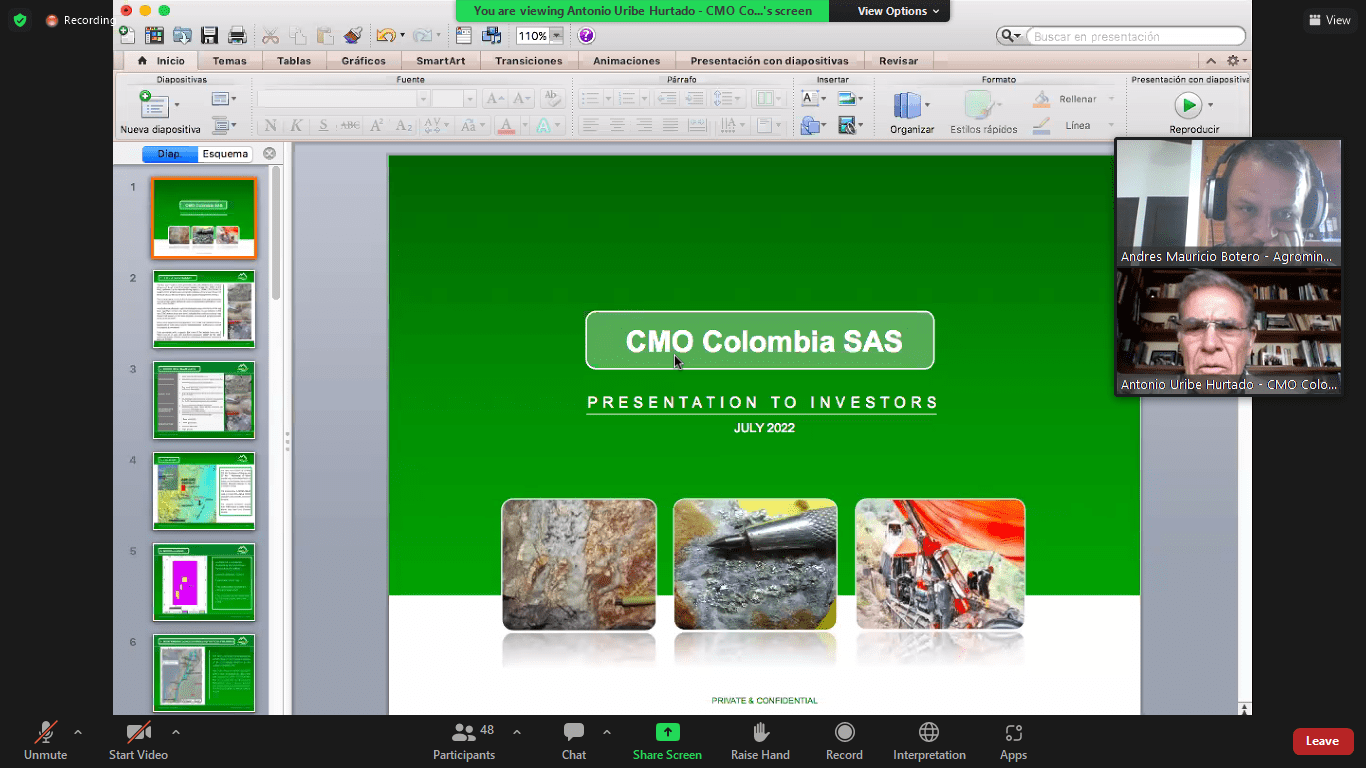Expand chat options caret
The height and width of the screenshot is (768, 1366).
(x=607, y=732)
